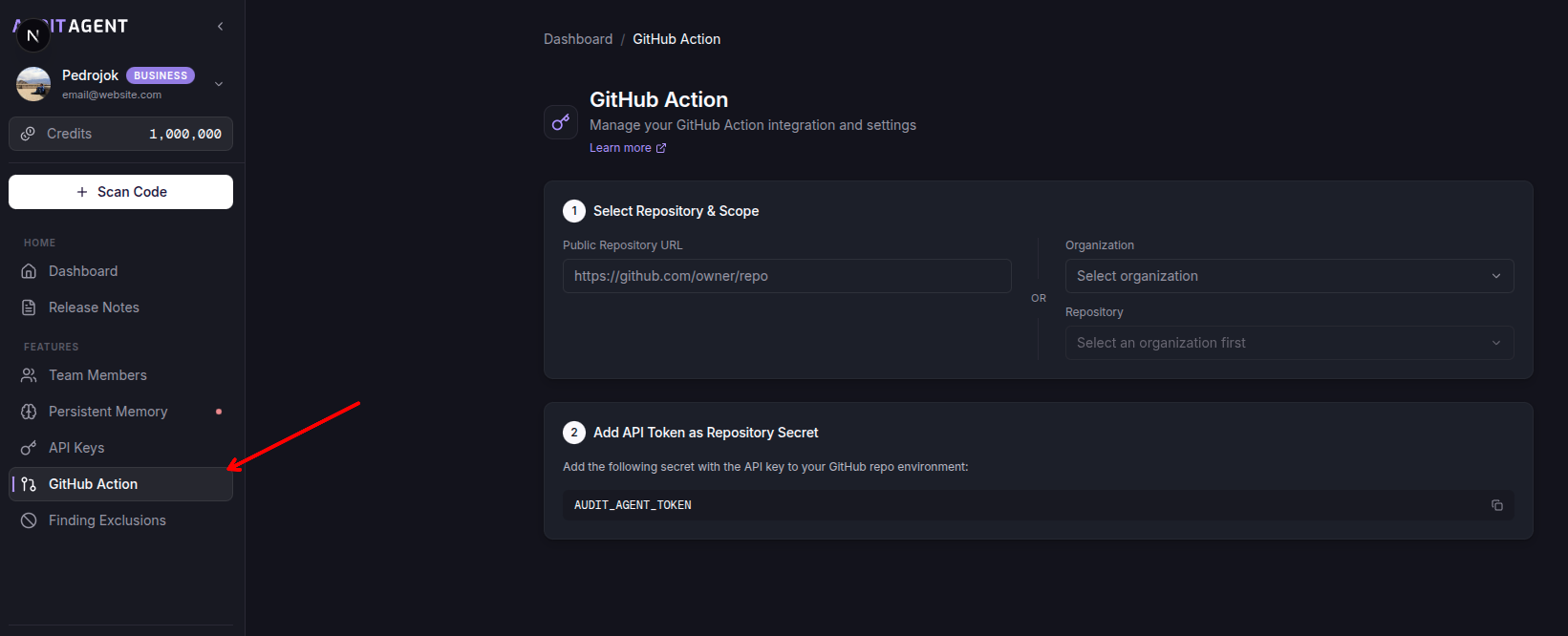1568x636 pixels.
Task: Open Dashboard in the sidebar
Action: [x=120, y=271]
